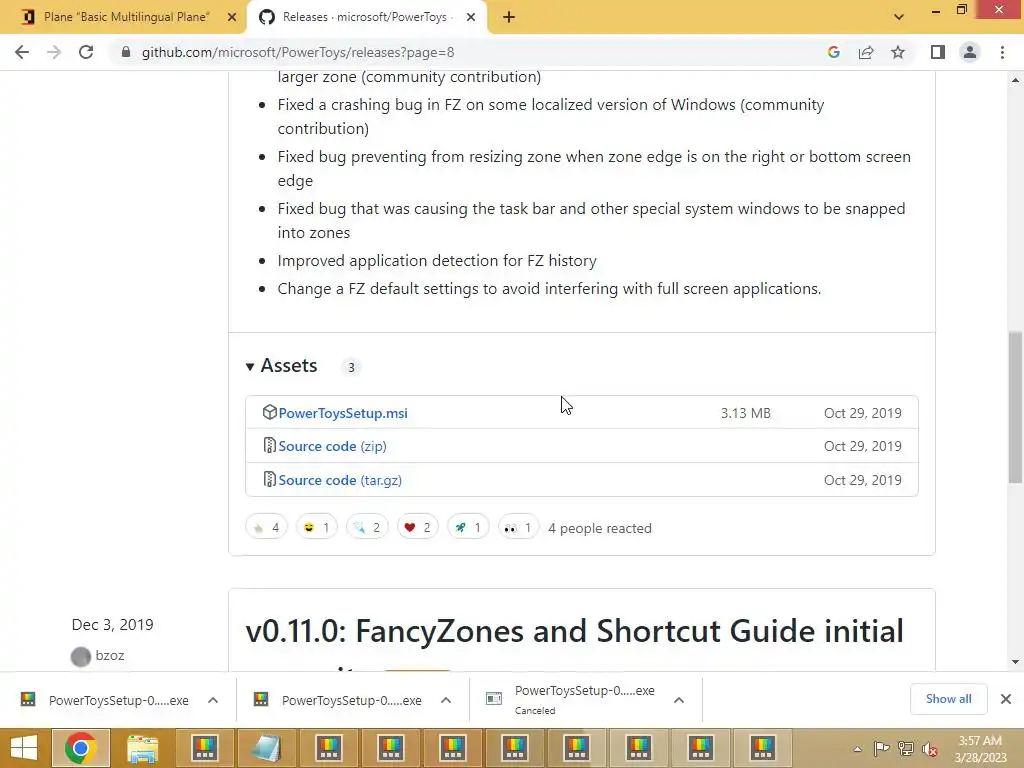Click the muted volume tray icon
Image resolution: width=1024 pixels, height=768 pixels.
pyautogui.click(x=930, y=750)
